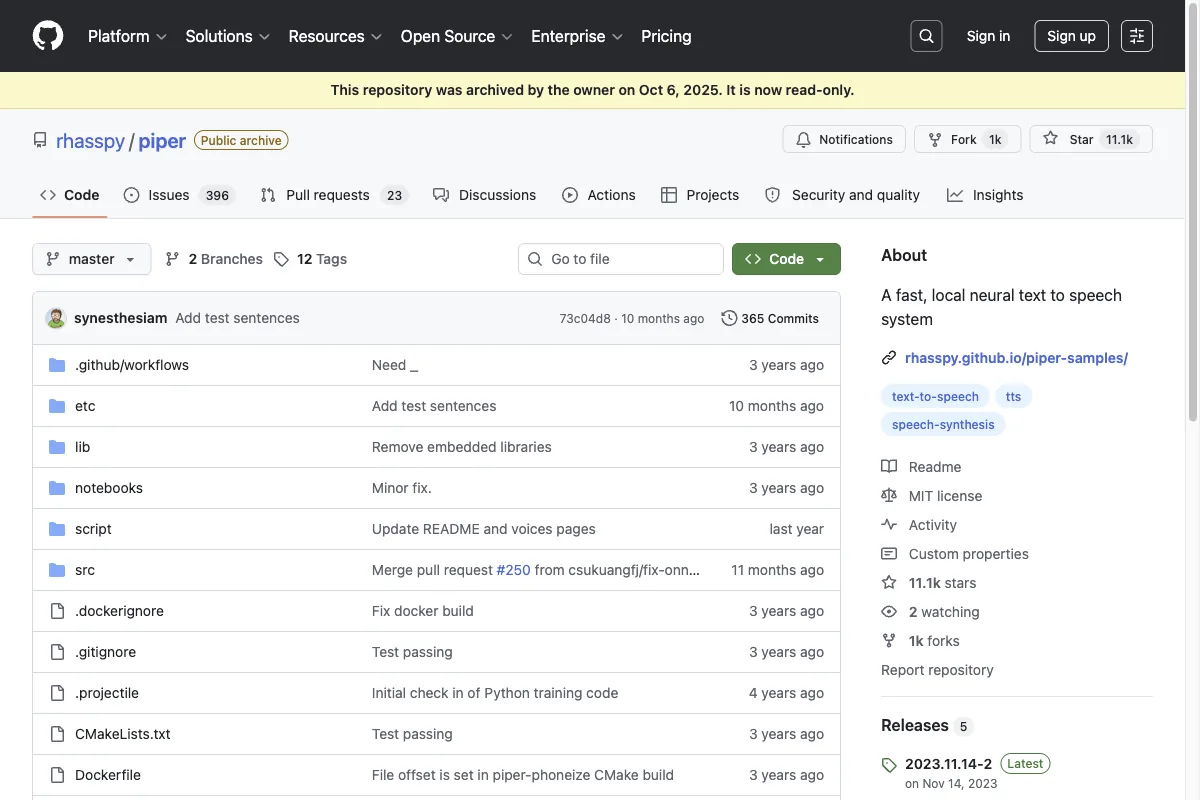1200x800 pixels.
Task: Open the Activity link
Action: (919, 525)
